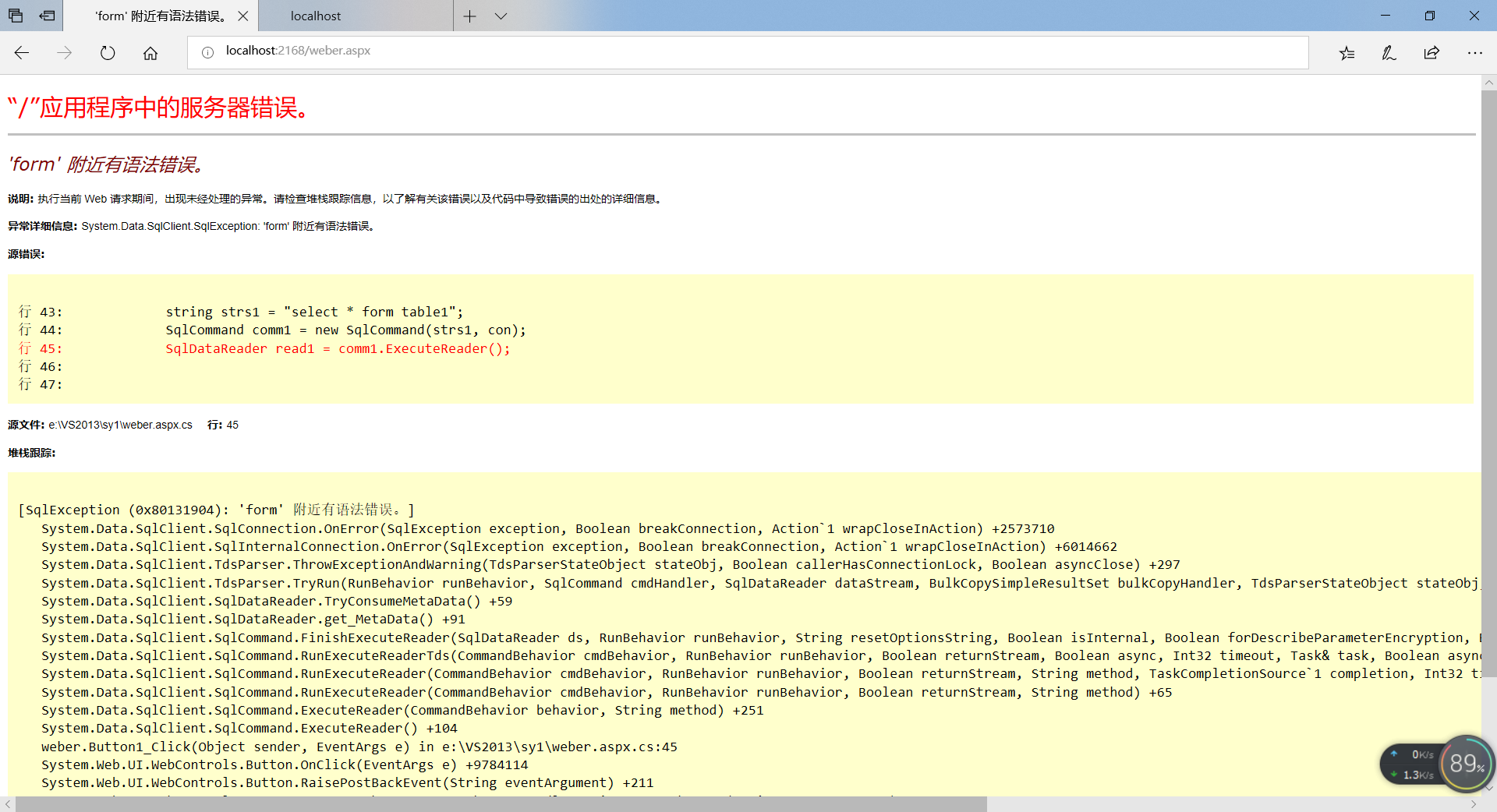
Task: Click the 89% network speed overlay
Action: point(1464,764)
